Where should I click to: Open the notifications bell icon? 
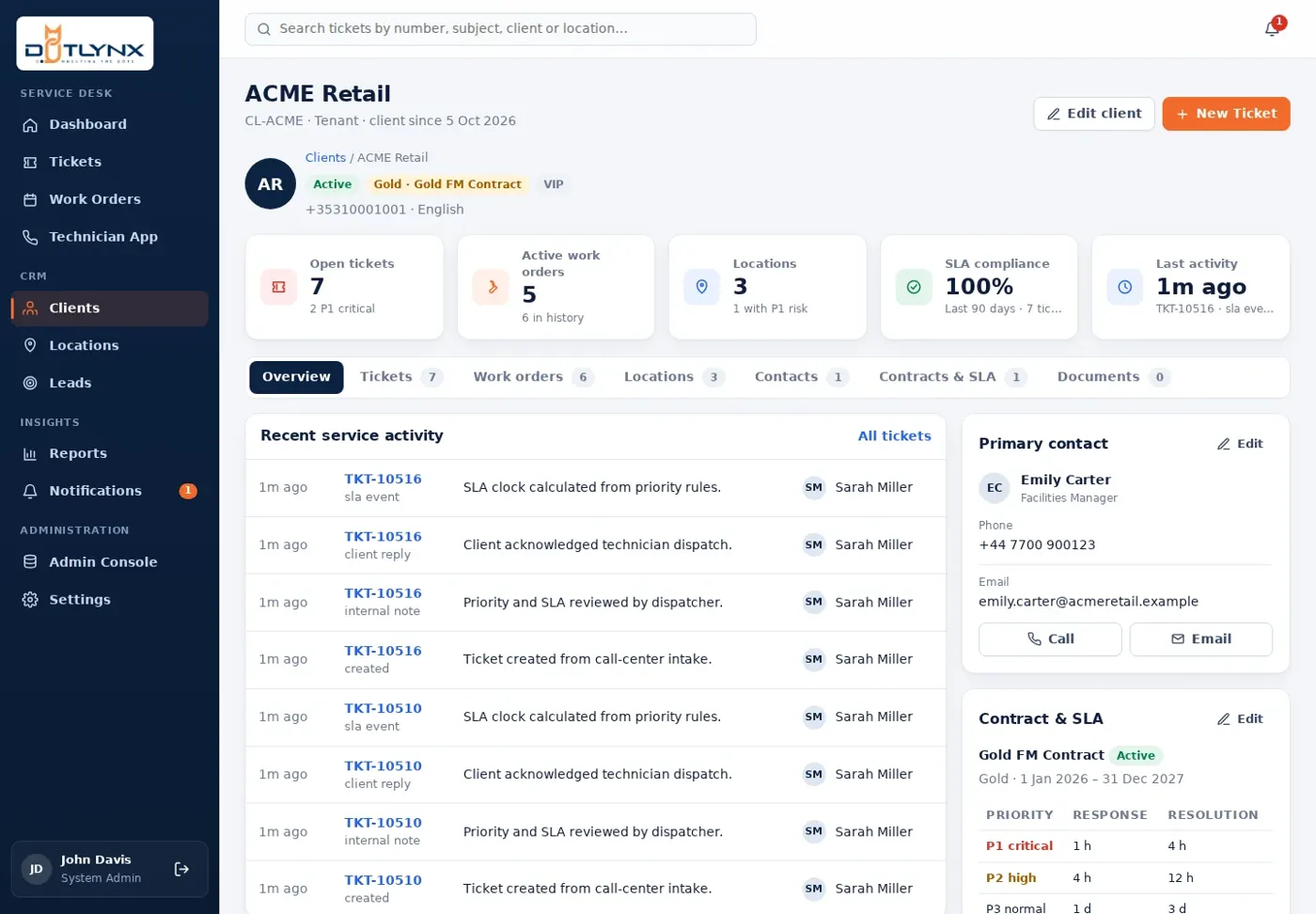pyautogui.click(x=1272, y=28)
